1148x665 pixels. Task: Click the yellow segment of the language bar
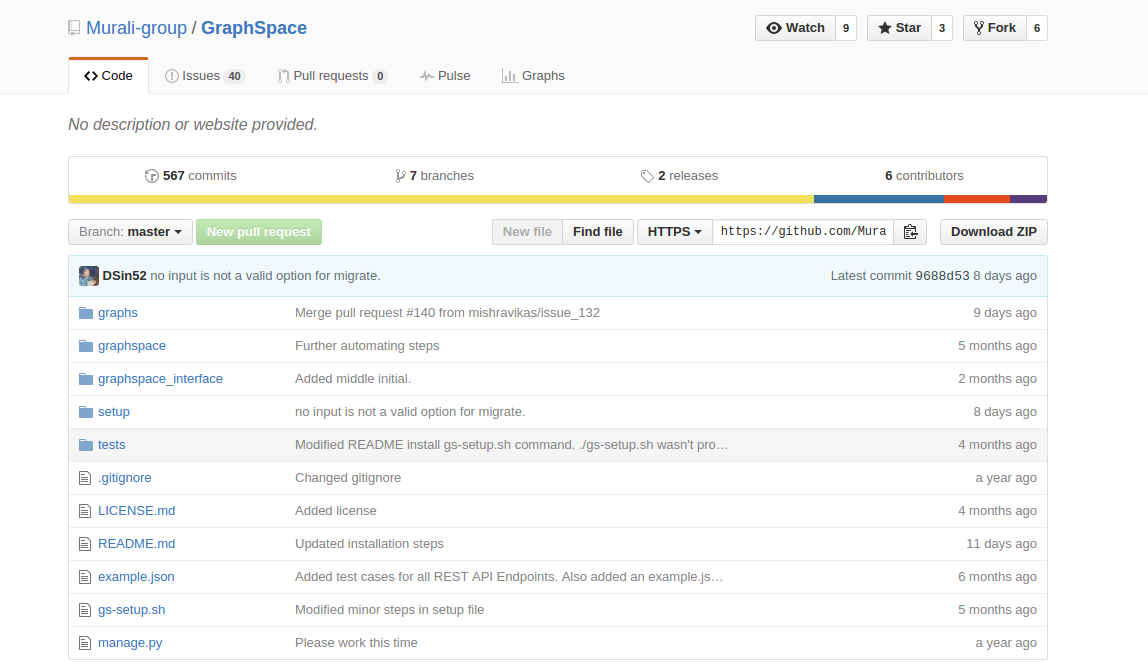[441, 199]
